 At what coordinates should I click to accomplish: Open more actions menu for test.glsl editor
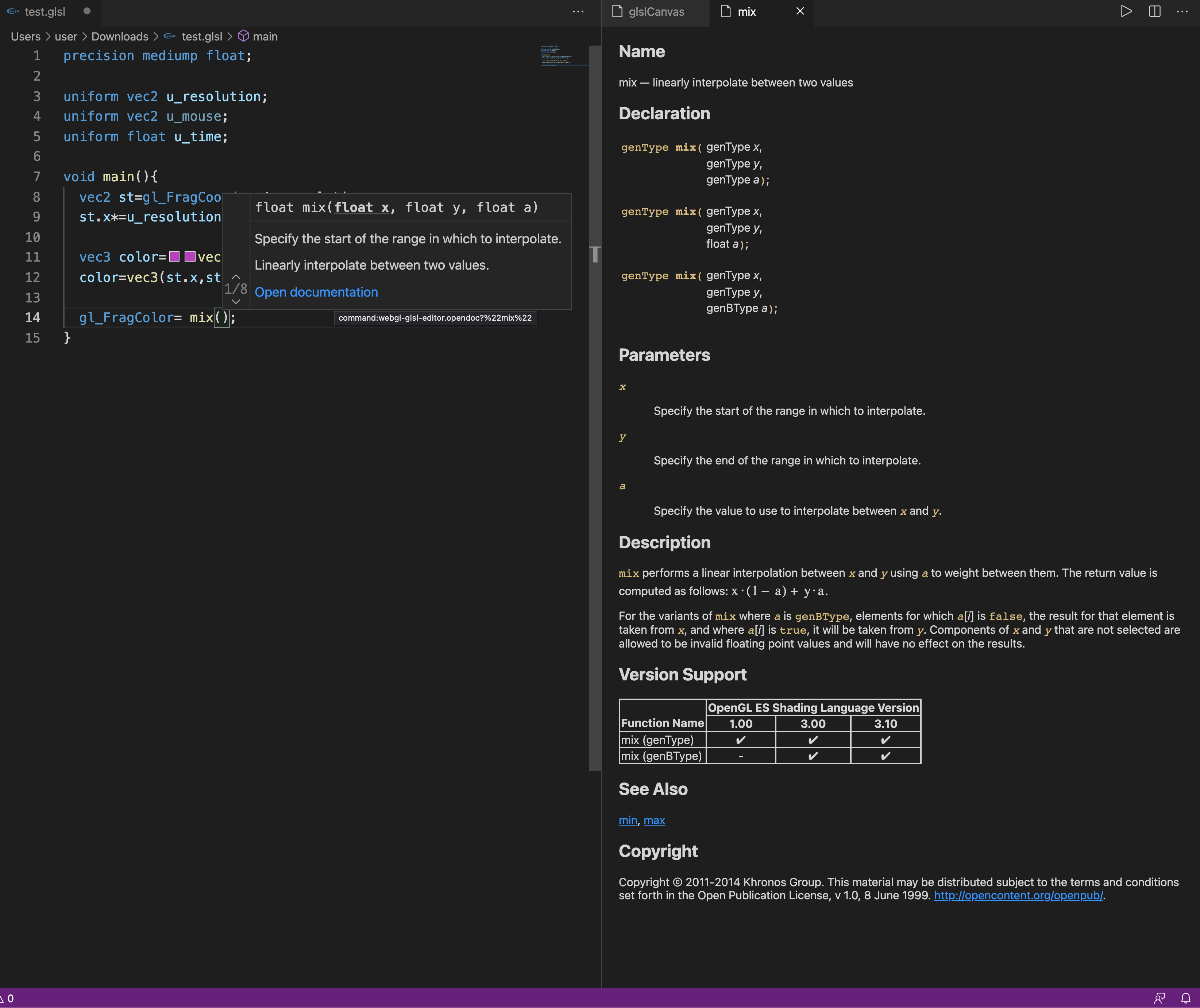578,11
